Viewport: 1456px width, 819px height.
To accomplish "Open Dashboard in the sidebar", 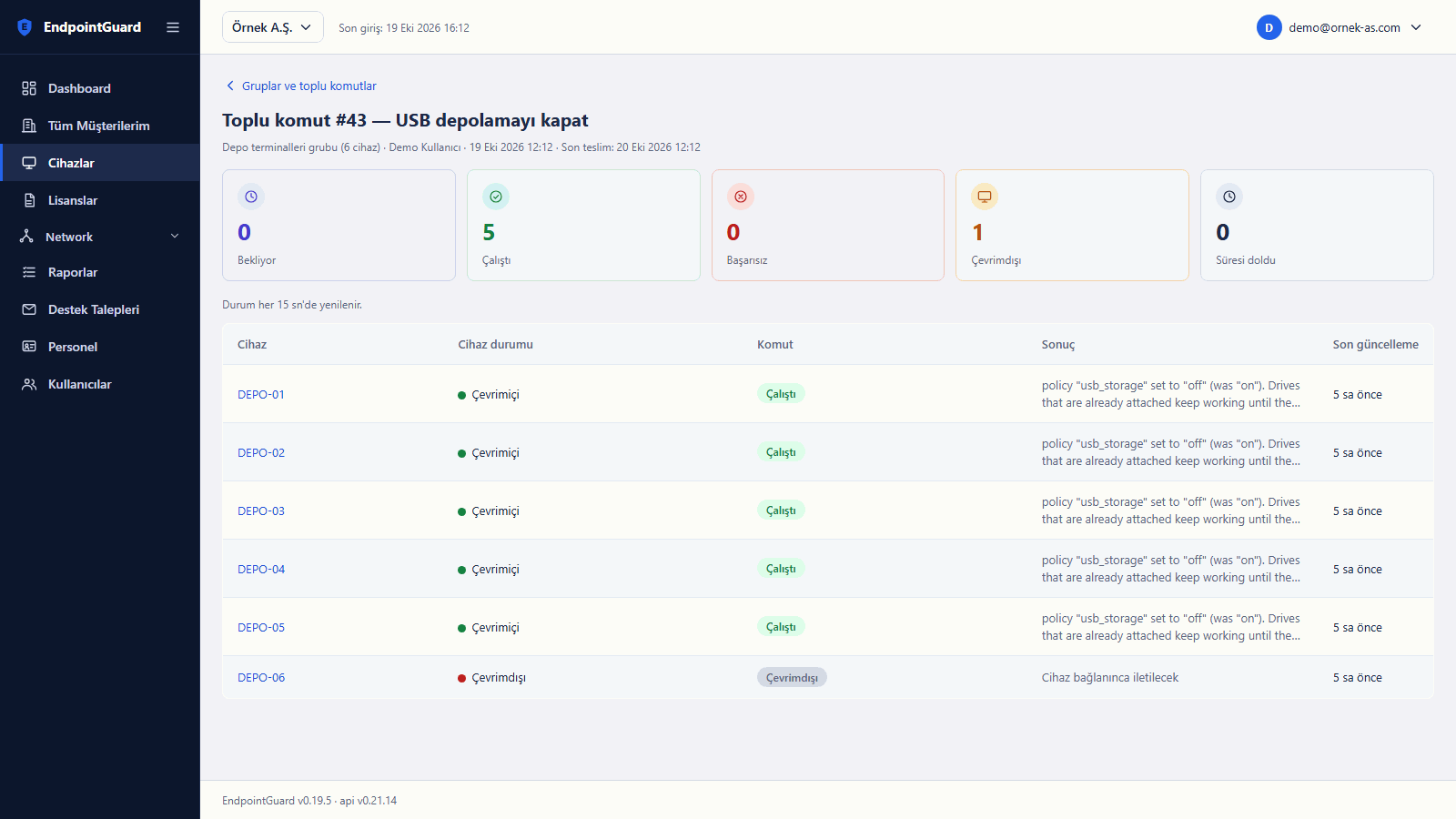I will pos(100,88).
